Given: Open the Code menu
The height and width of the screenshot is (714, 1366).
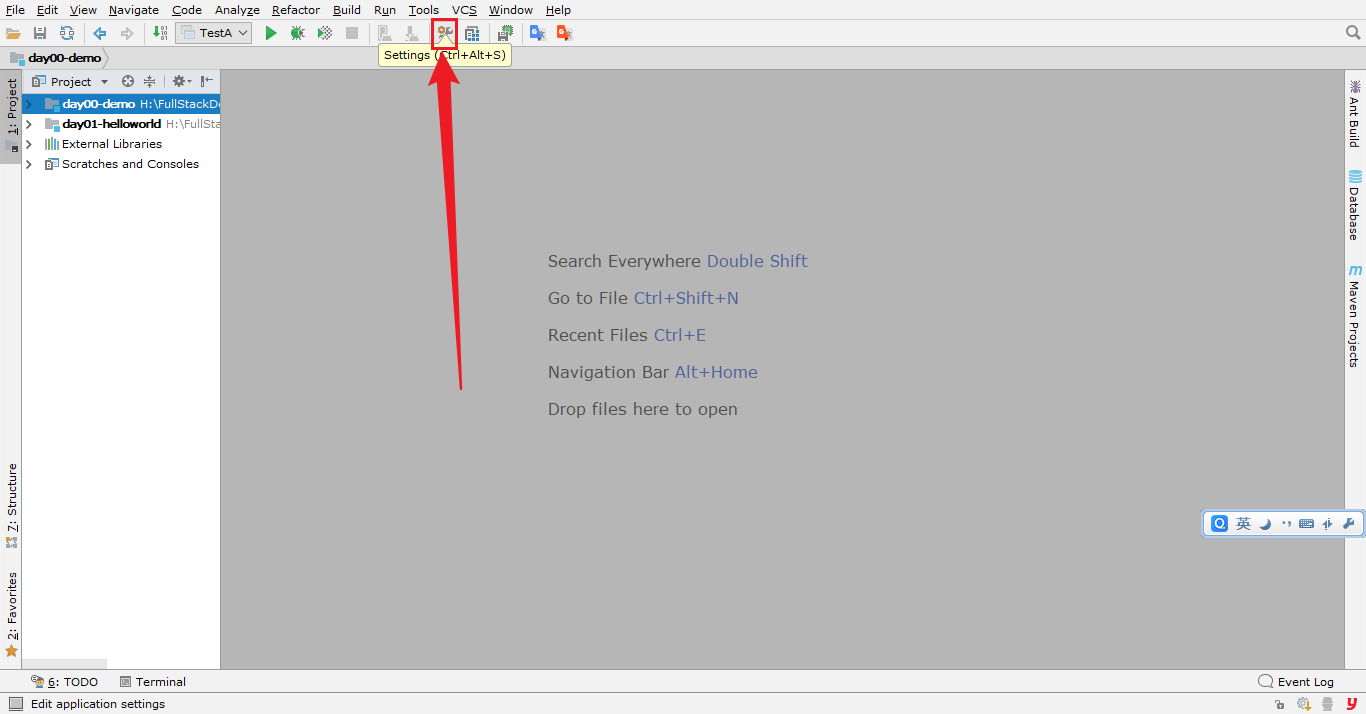Looking at the screenshot, I should (x=187, y=10).
